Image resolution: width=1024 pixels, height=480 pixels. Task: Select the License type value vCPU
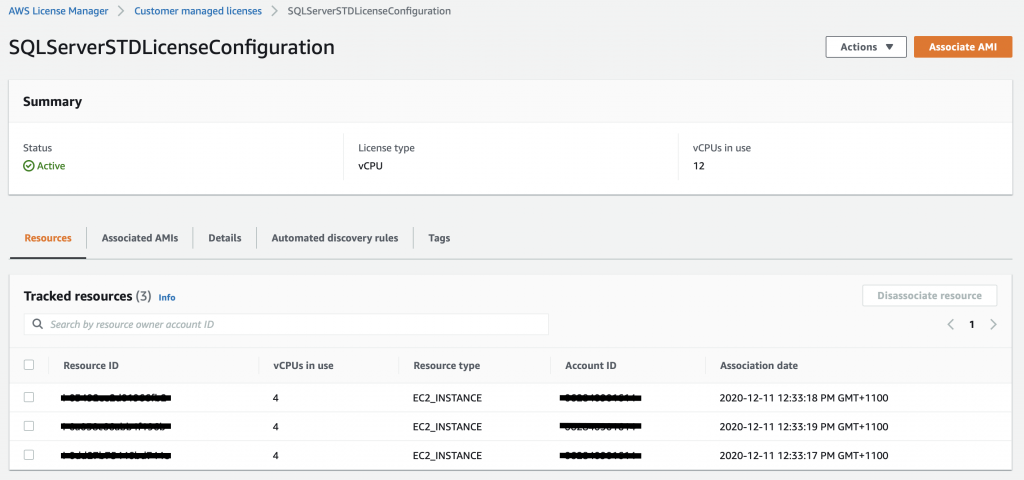click(370, 166)
